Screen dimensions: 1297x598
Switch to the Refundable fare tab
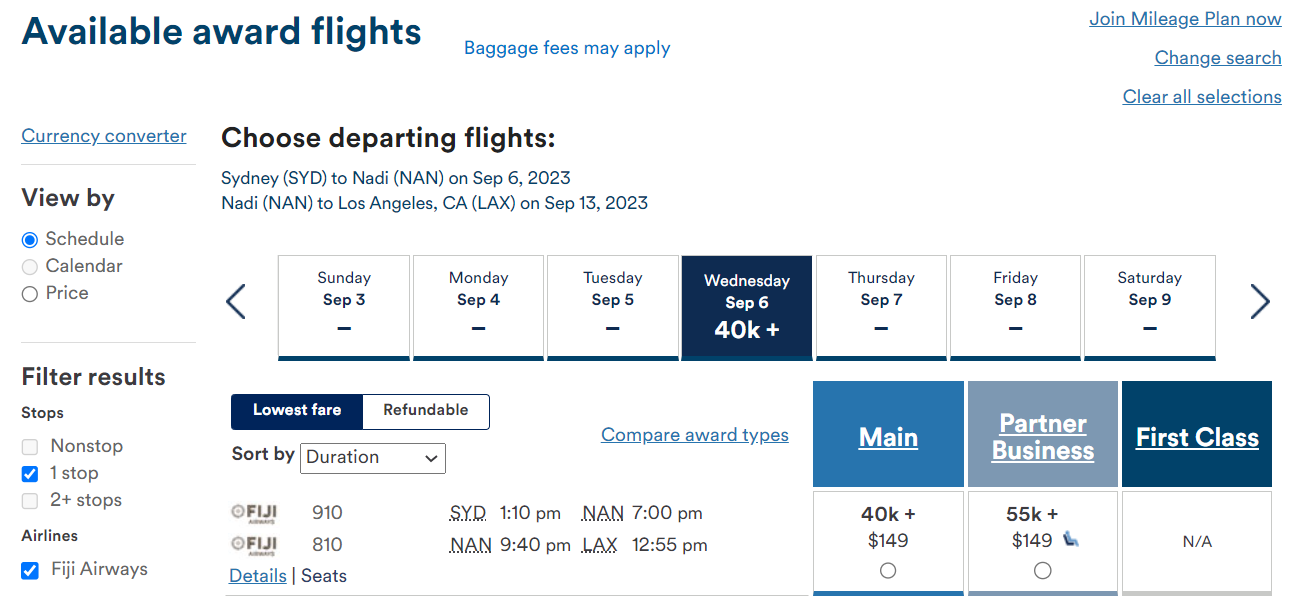pyautogui.click(x=424, y=411)
